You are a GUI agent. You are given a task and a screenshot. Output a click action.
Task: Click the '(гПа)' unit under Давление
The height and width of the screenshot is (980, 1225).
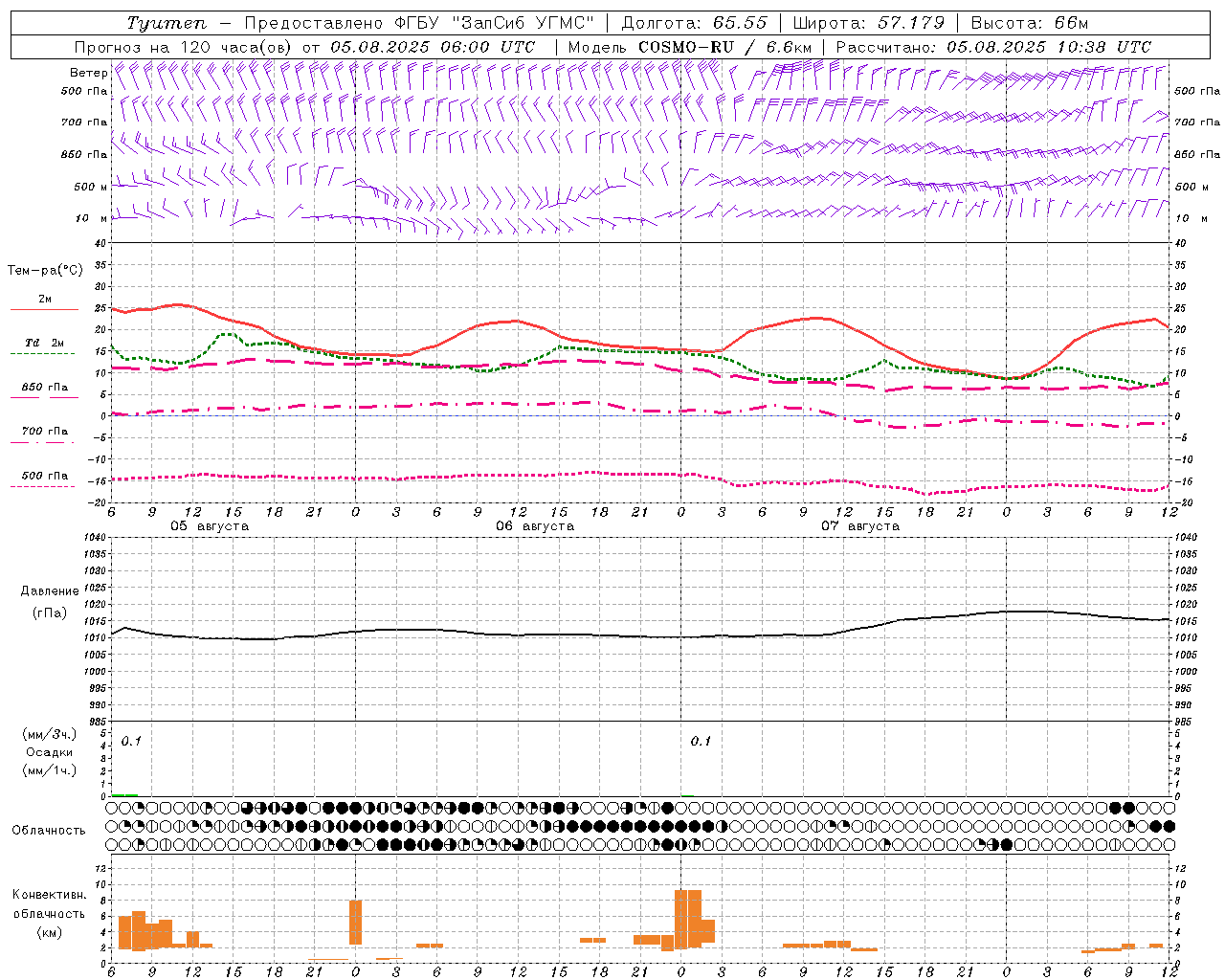tap(50, 612)
